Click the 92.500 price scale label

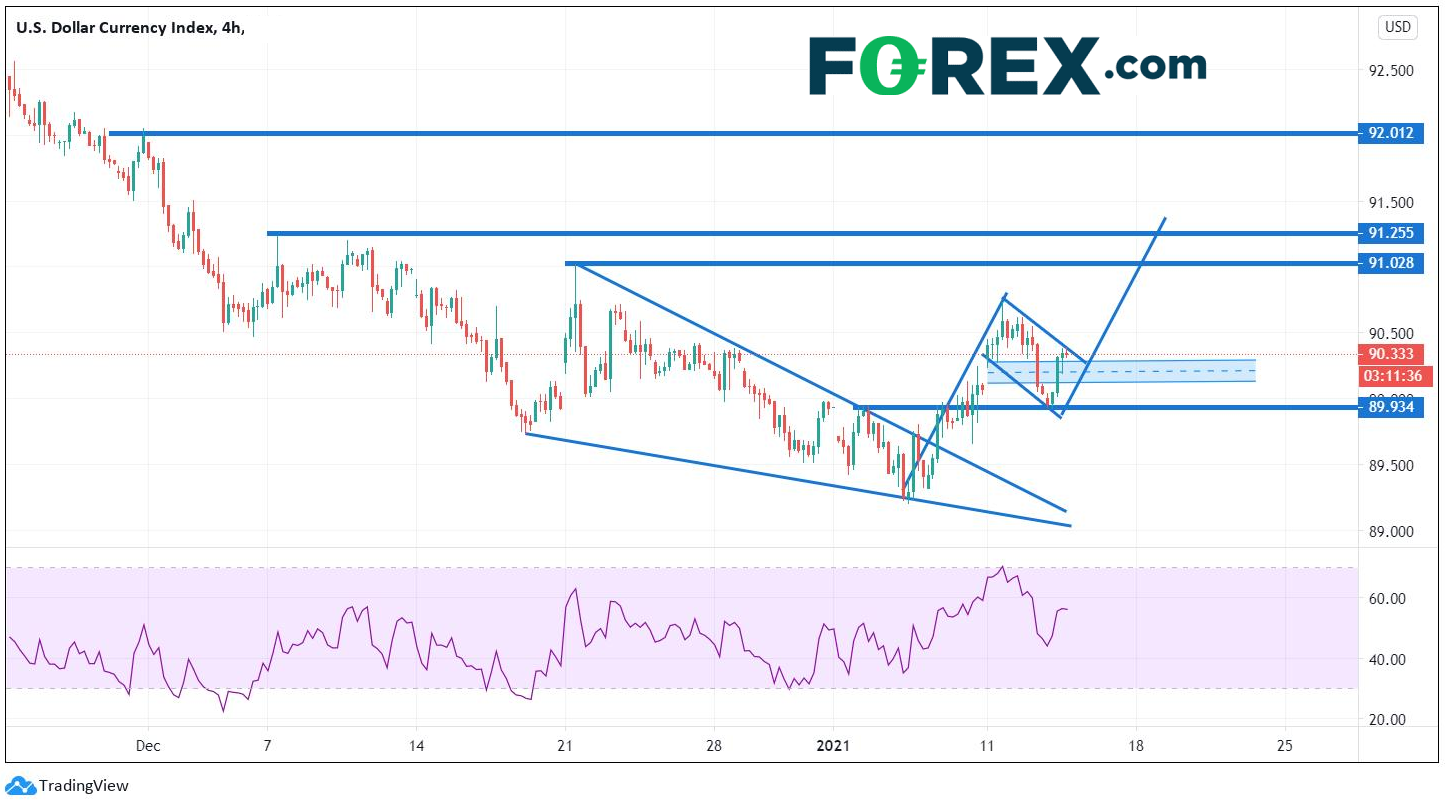tap(1391, 71)
